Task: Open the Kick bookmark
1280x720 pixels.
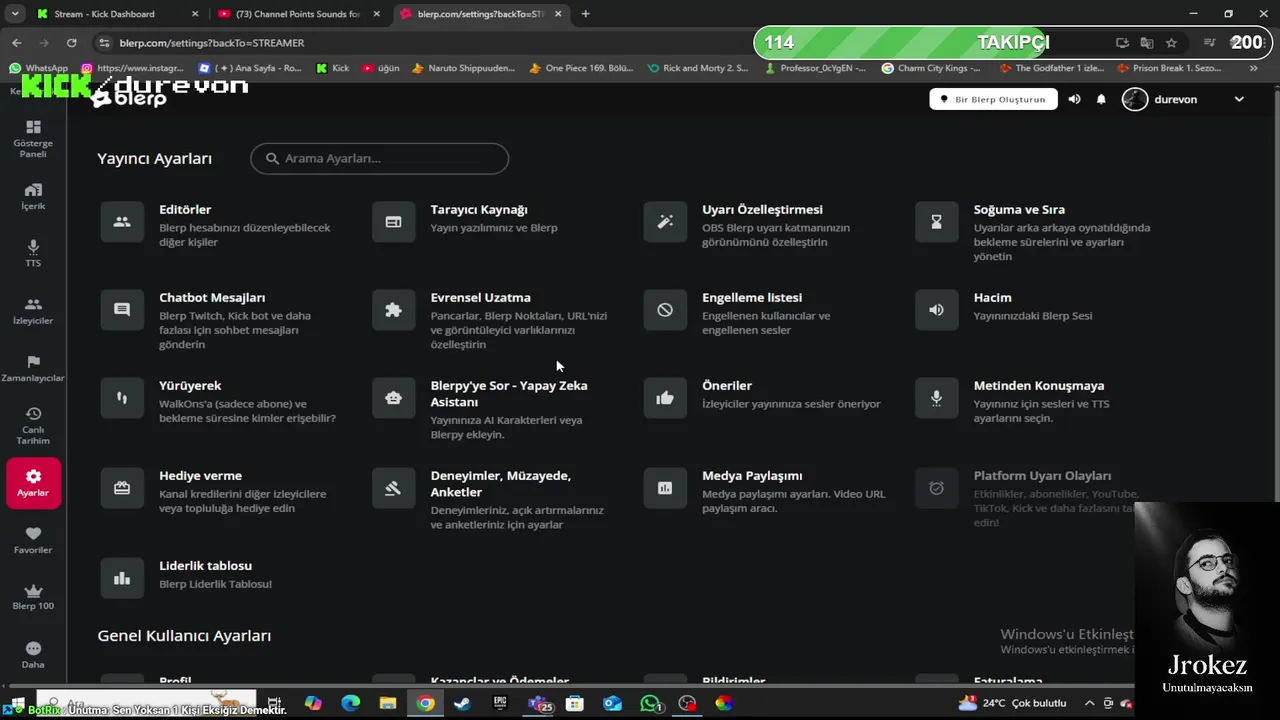Action: [x=333, y=68]
